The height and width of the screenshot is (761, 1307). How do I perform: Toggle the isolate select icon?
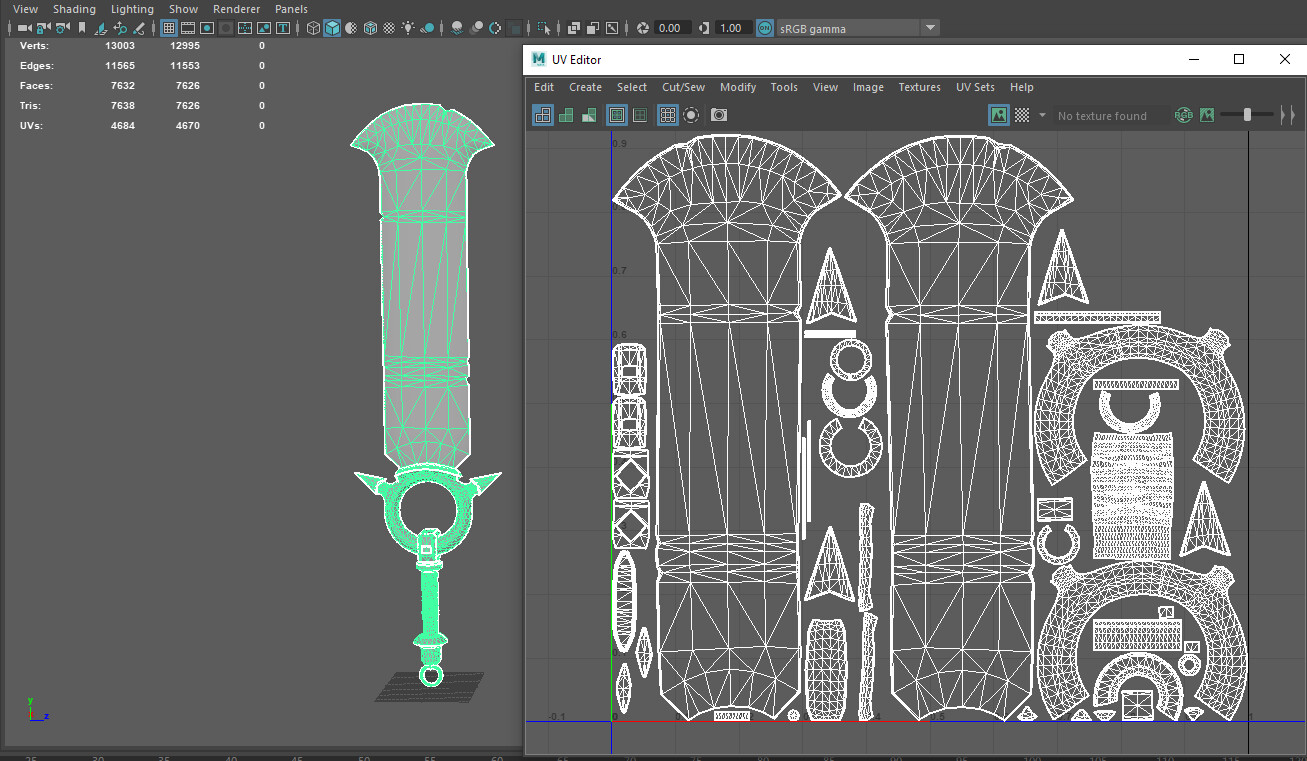coord(691,114)
